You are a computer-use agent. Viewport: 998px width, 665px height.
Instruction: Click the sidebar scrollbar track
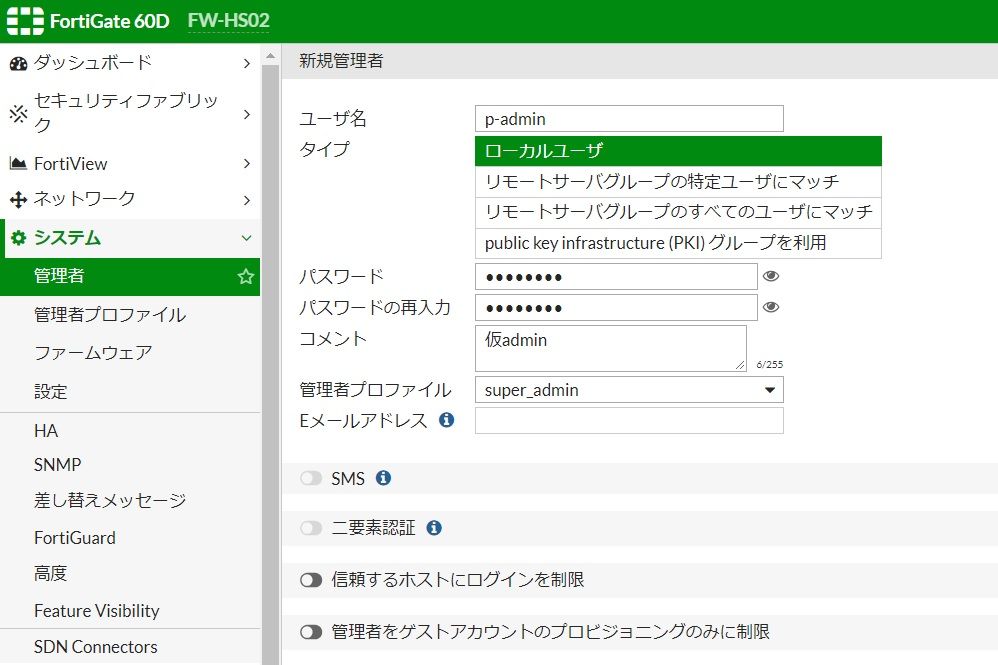[271, 363]
